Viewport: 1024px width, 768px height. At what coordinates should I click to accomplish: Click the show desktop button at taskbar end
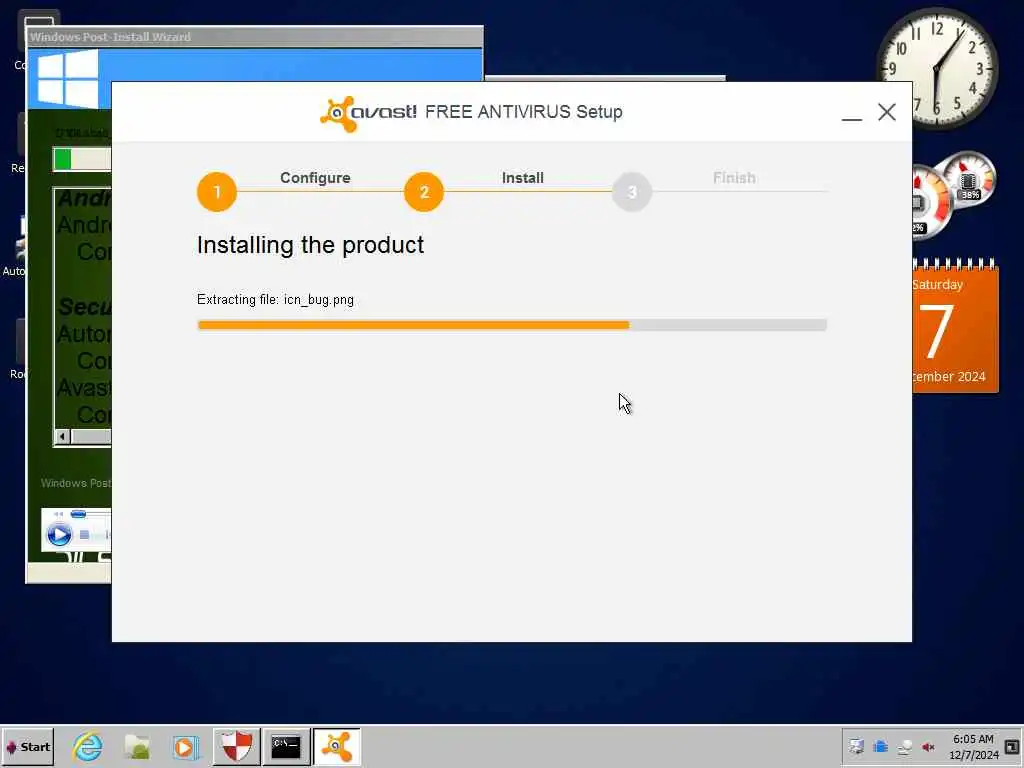[x=1013, y=747]
